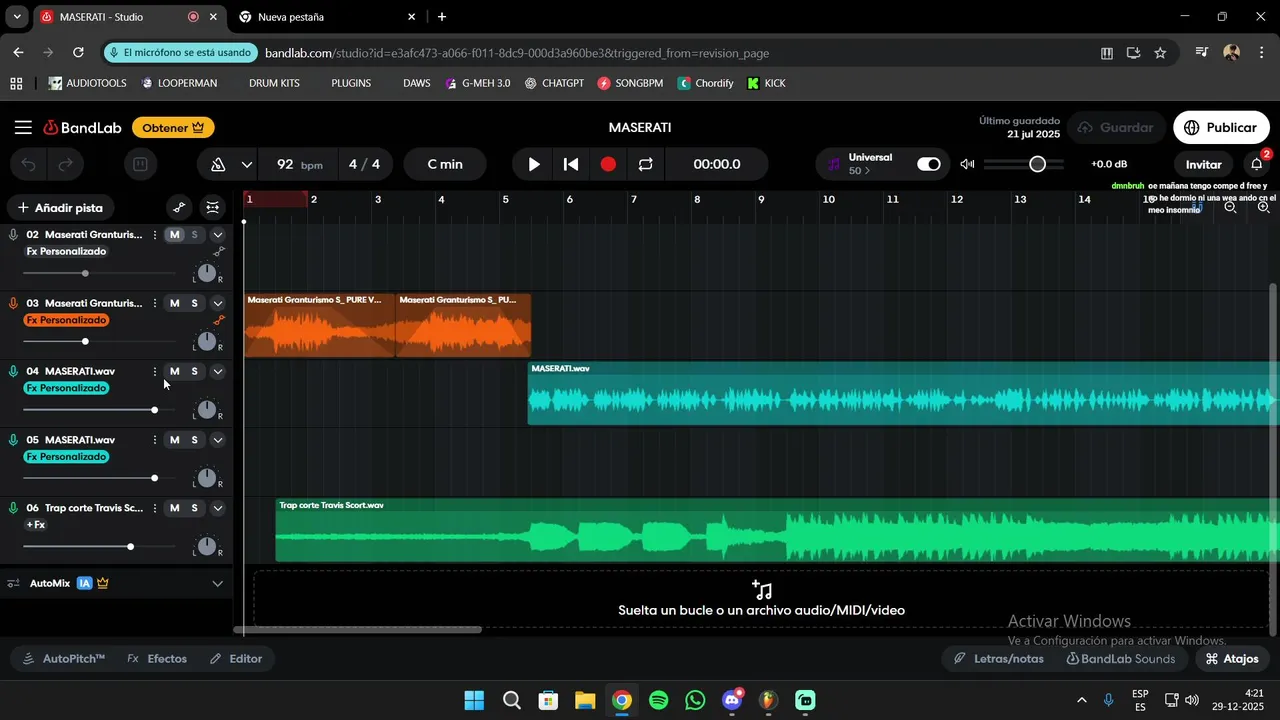Open the metronome settings icon
Viewport: 1280px width, 720px height.
pyautogui.click(x=219, y=165)
